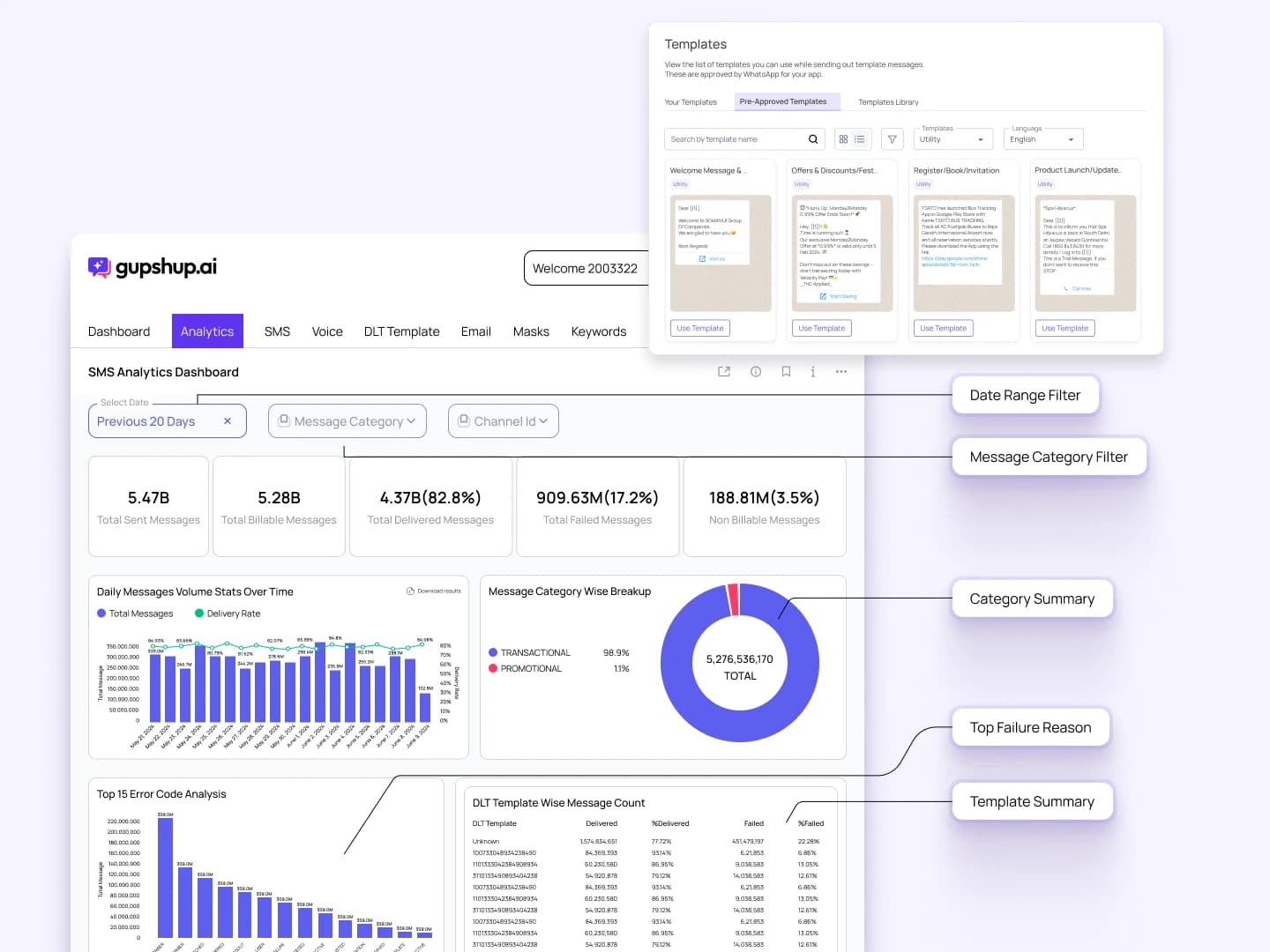This screenshot has width=1270, height=952.
Task: Click Download results on the volume chart
Action: (x=434, y=591)
